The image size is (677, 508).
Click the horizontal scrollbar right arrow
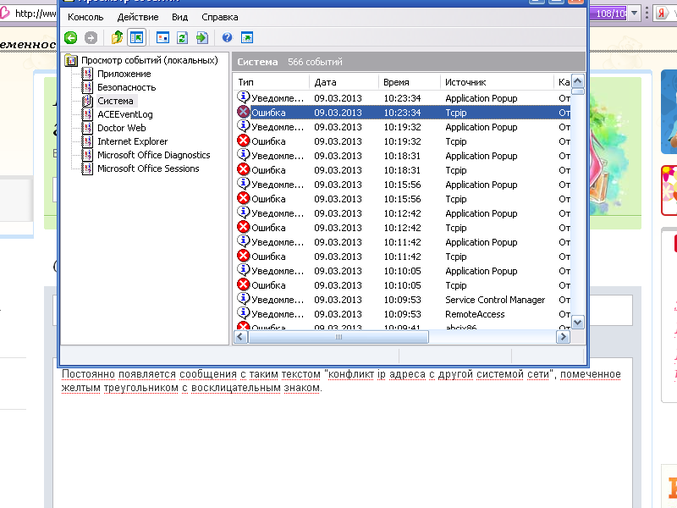pos(563,337)
